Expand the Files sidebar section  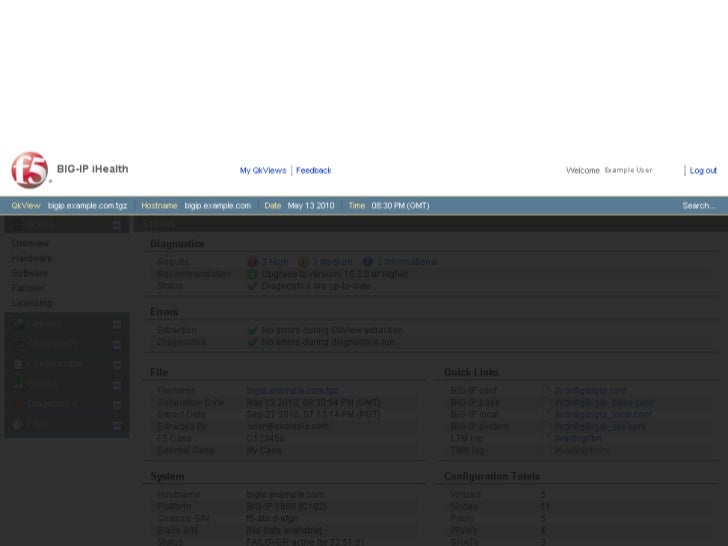click(117, 425)
